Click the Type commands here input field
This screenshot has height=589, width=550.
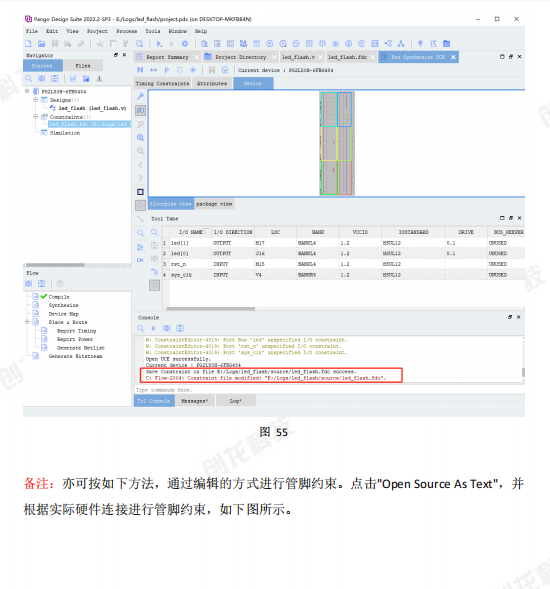(329, 390)
